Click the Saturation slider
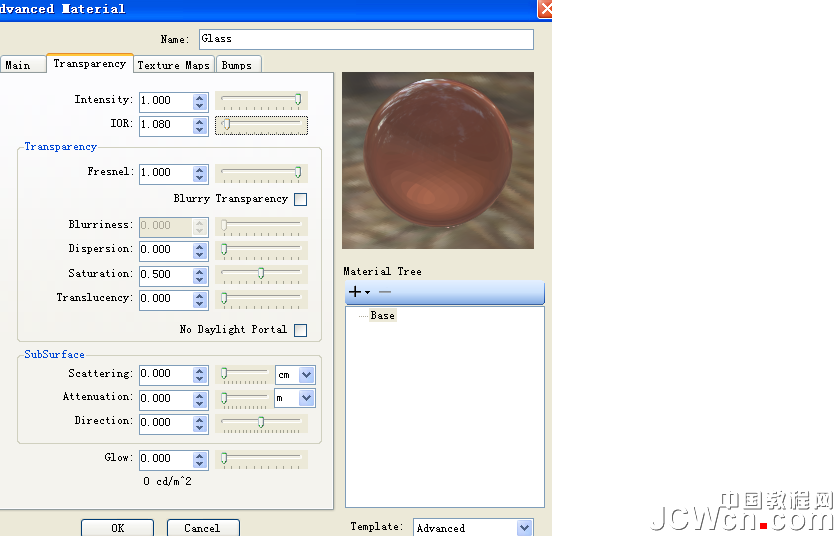The image size is (840, 536). (261, 274)
